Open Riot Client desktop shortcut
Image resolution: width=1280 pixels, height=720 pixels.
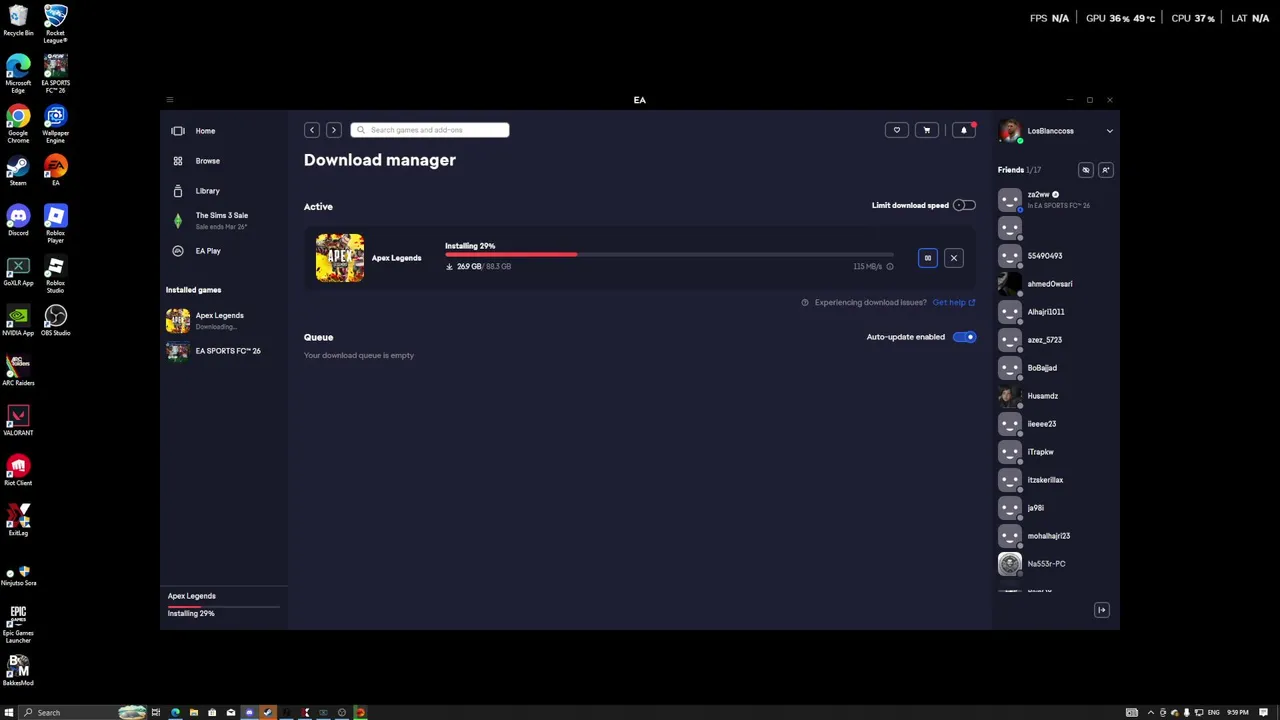click(x=18, y=471)
